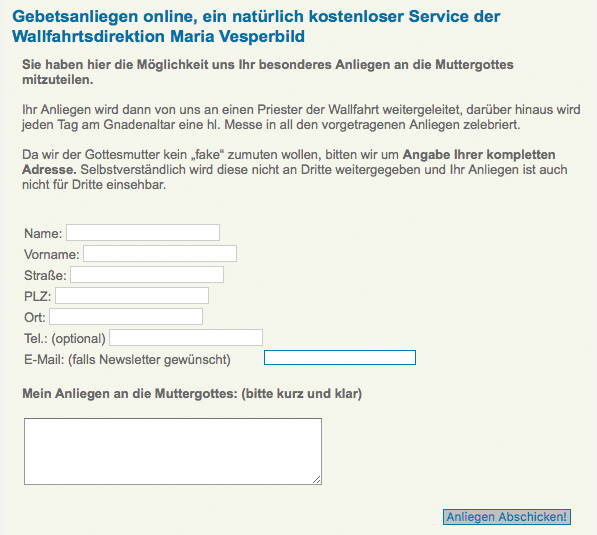Submit with Anliegen Abschicken! button
Viewport: 597px width, 535px height.
click(507, 517)
